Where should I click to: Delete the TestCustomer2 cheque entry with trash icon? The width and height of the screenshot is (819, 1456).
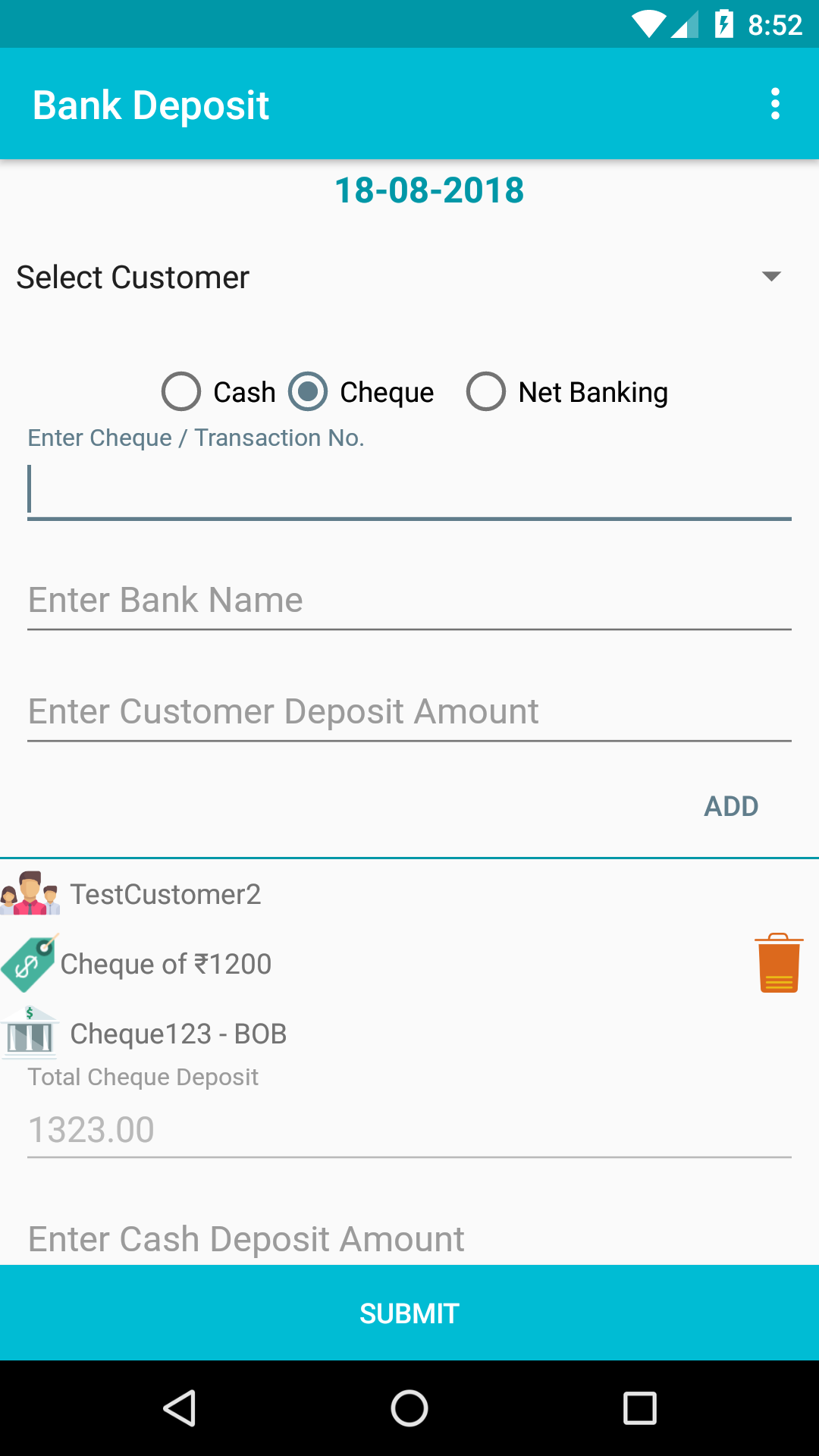(779, 963)
